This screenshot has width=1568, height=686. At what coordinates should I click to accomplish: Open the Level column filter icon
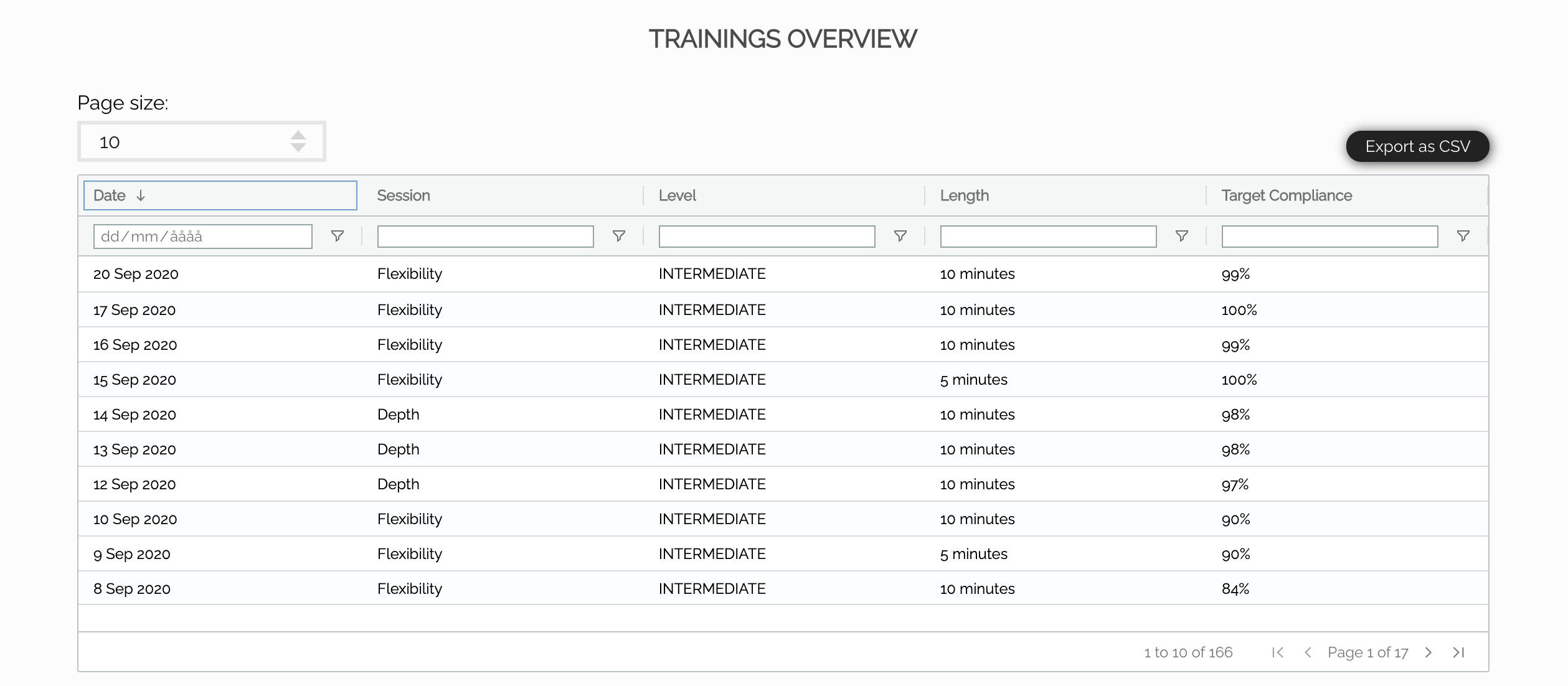(900, 236)
